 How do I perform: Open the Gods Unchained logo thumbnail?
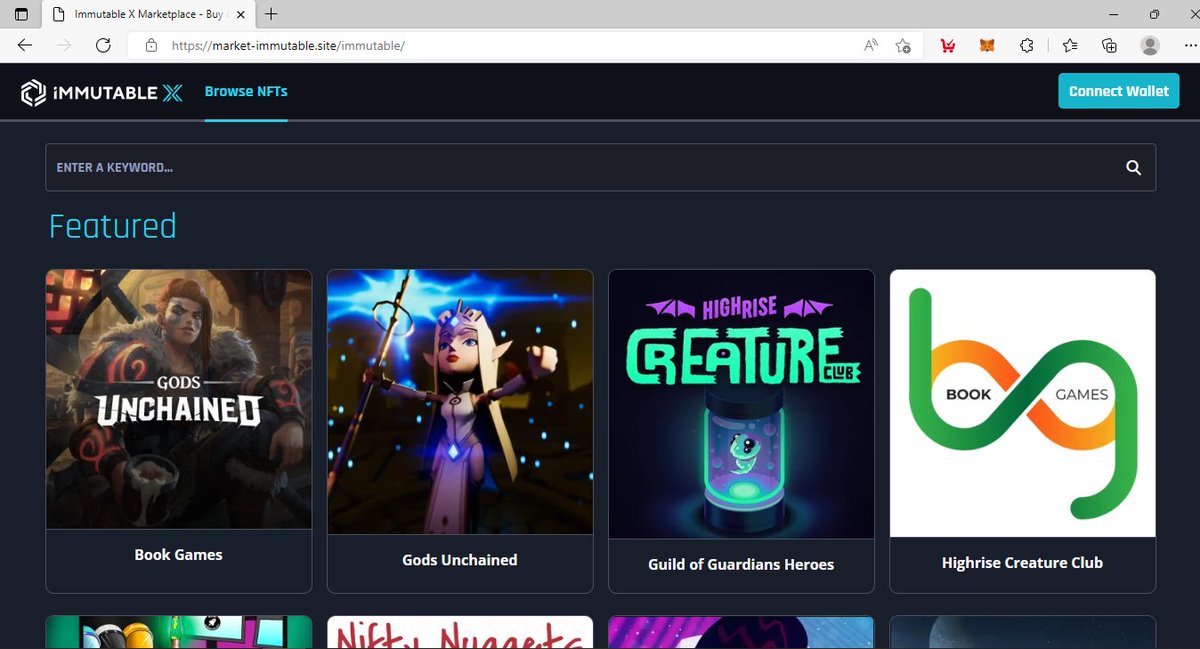pyautogui.click(x=179, y=399)
